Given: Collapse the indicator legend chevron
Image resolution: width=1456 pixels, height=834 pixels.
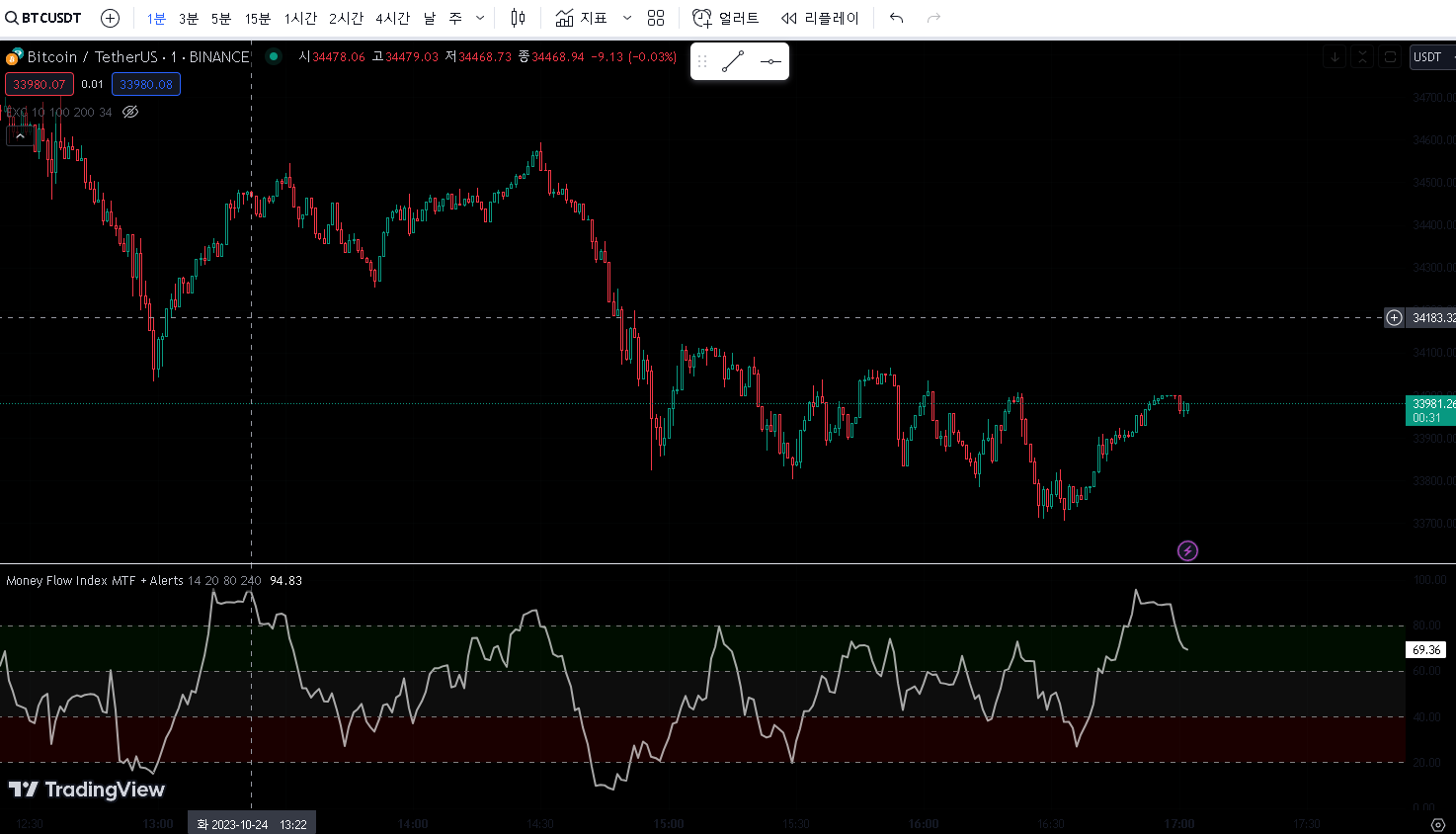Looking at the screenshot, I should pyautogui.click(x=20, y=135).
